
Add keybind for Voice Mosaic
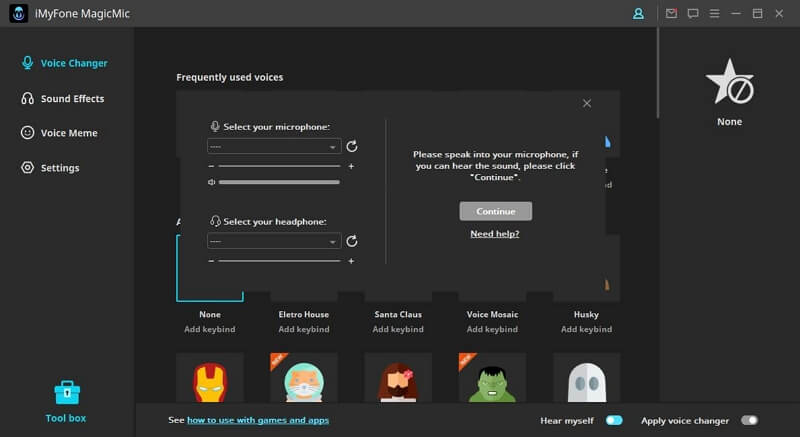click(492, 329)
